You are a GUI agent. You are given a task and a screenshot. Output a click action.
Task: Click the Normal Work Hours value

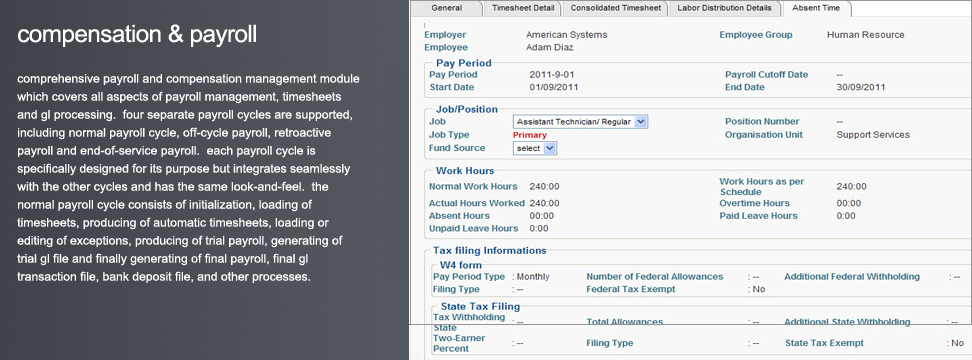pos(544,187)
